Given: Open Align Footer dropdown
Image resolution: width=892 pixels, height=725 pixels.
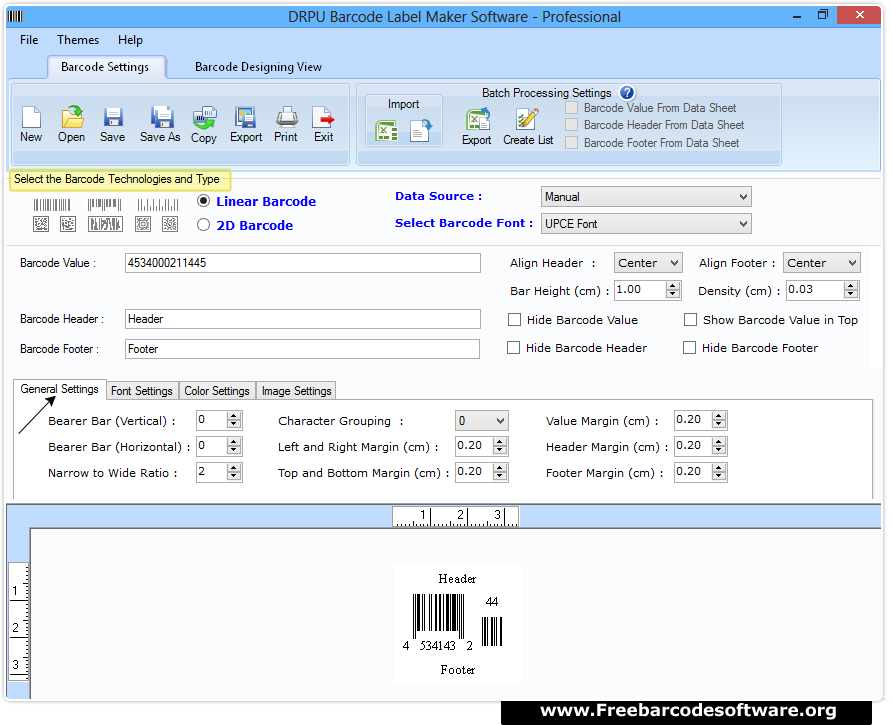Looking at the screenshot, I should point(821,263).
